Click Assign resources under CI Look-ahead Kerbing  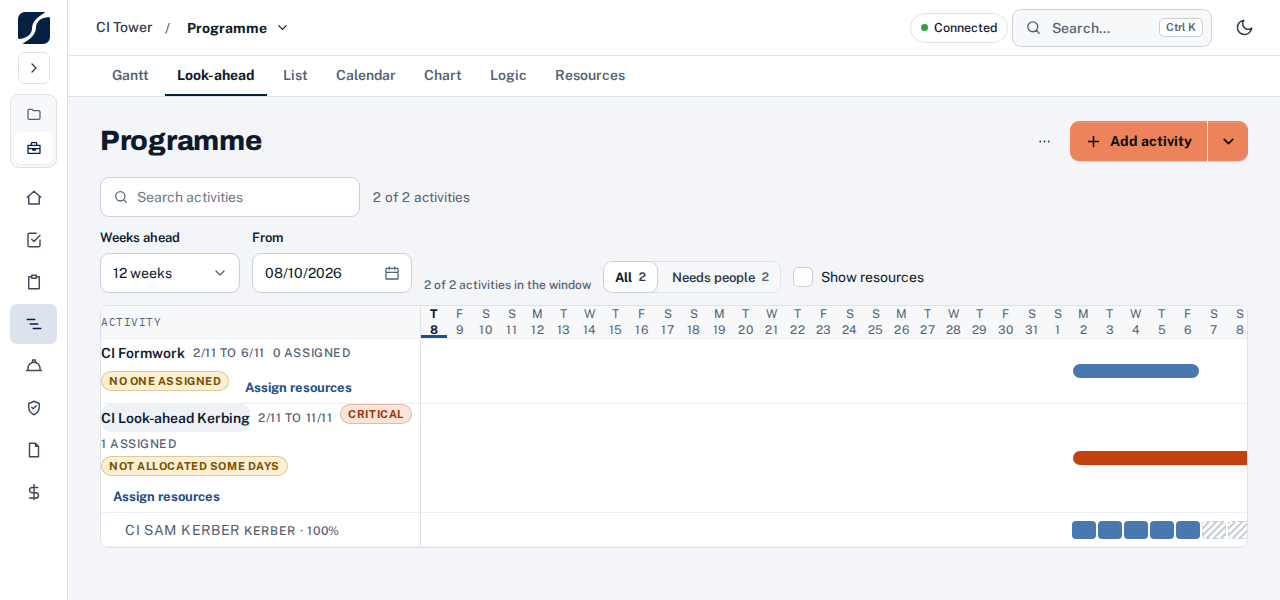click(166, 497)
